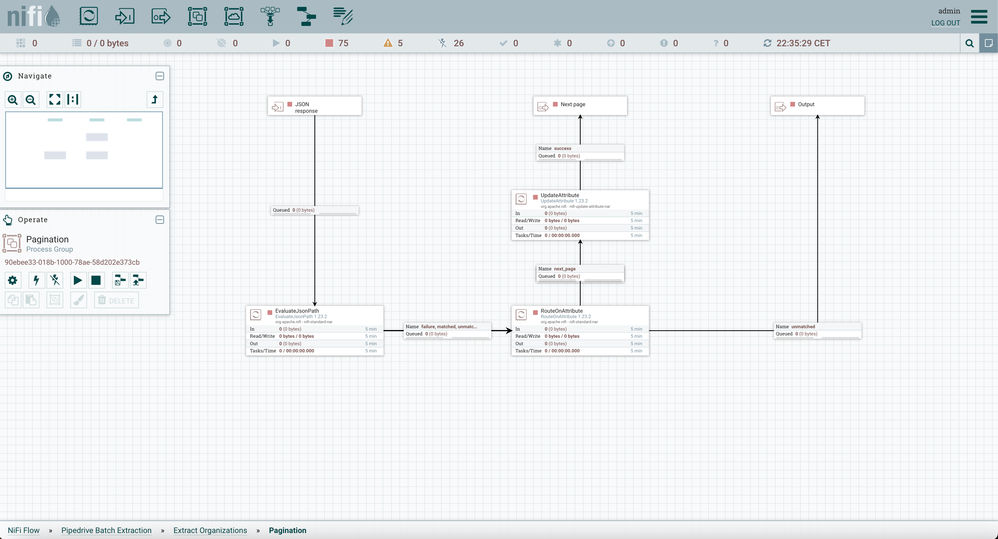Select the Remote Process Group icon
The image size is (998, 539).
click(233, 16)
